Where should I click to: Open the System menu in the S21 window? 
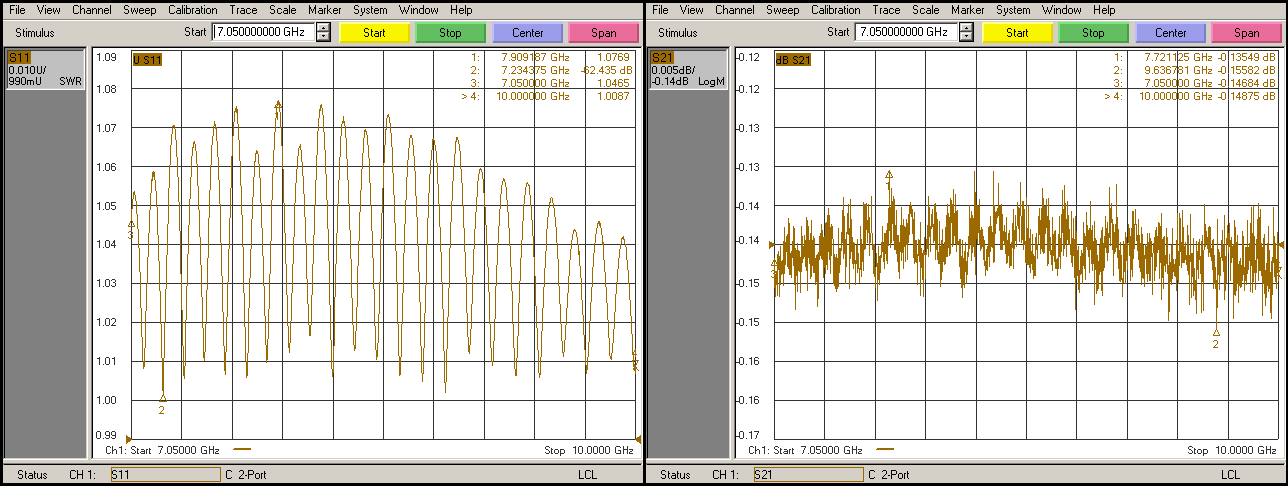[1013, 10]
